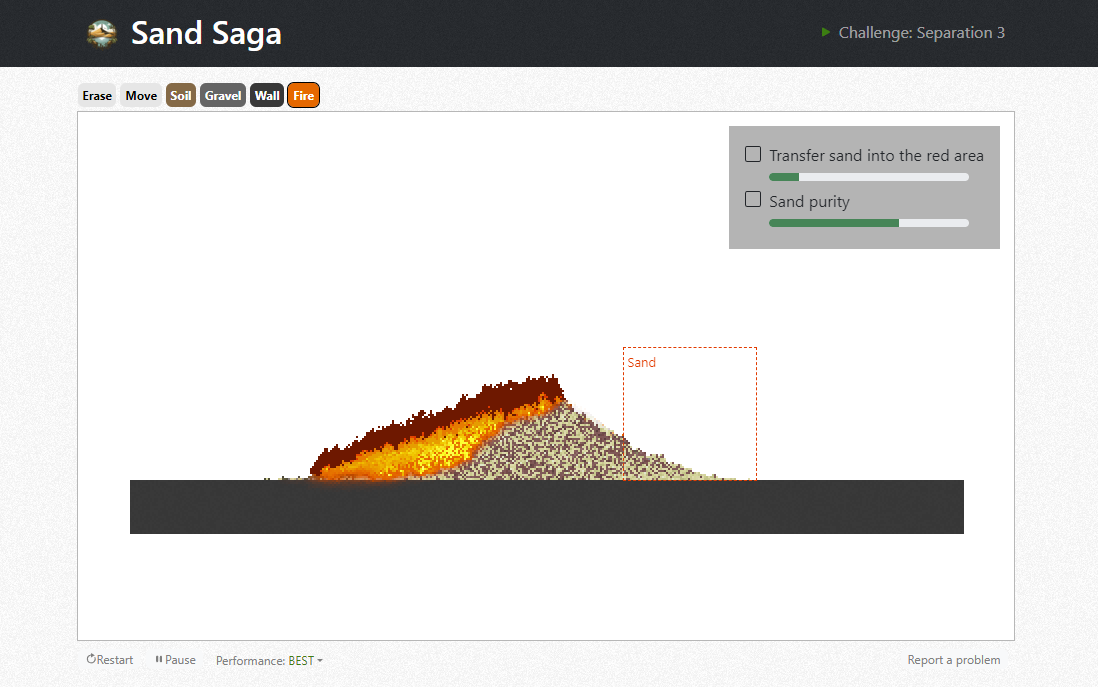Click the Sand purity progress bar
The height and width of the screenshot is (687, 1098).
pos(868,223)
